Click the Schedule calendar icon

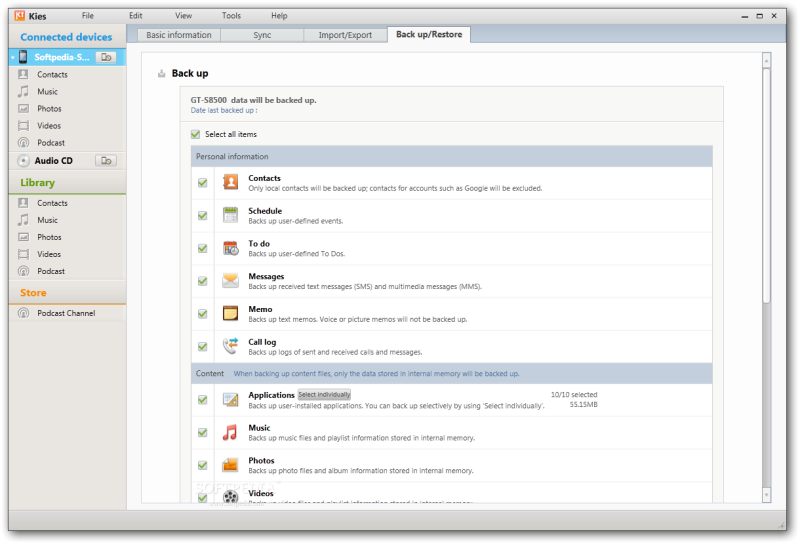point(231,214)
